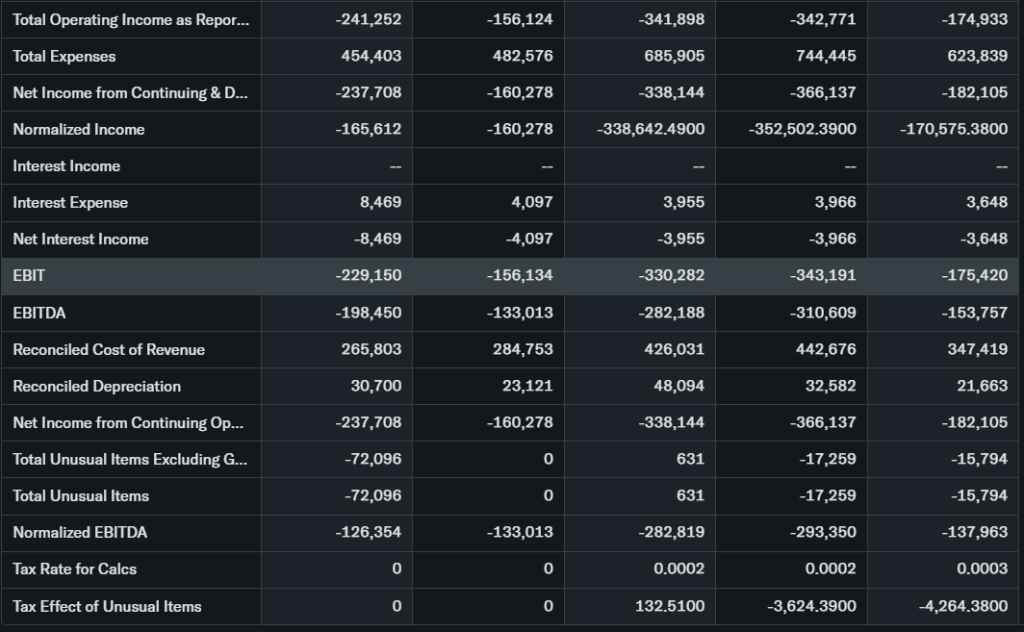Select the Interest Expense value 8,469
Screen dimensions: 1024x632
pos(380,202)
